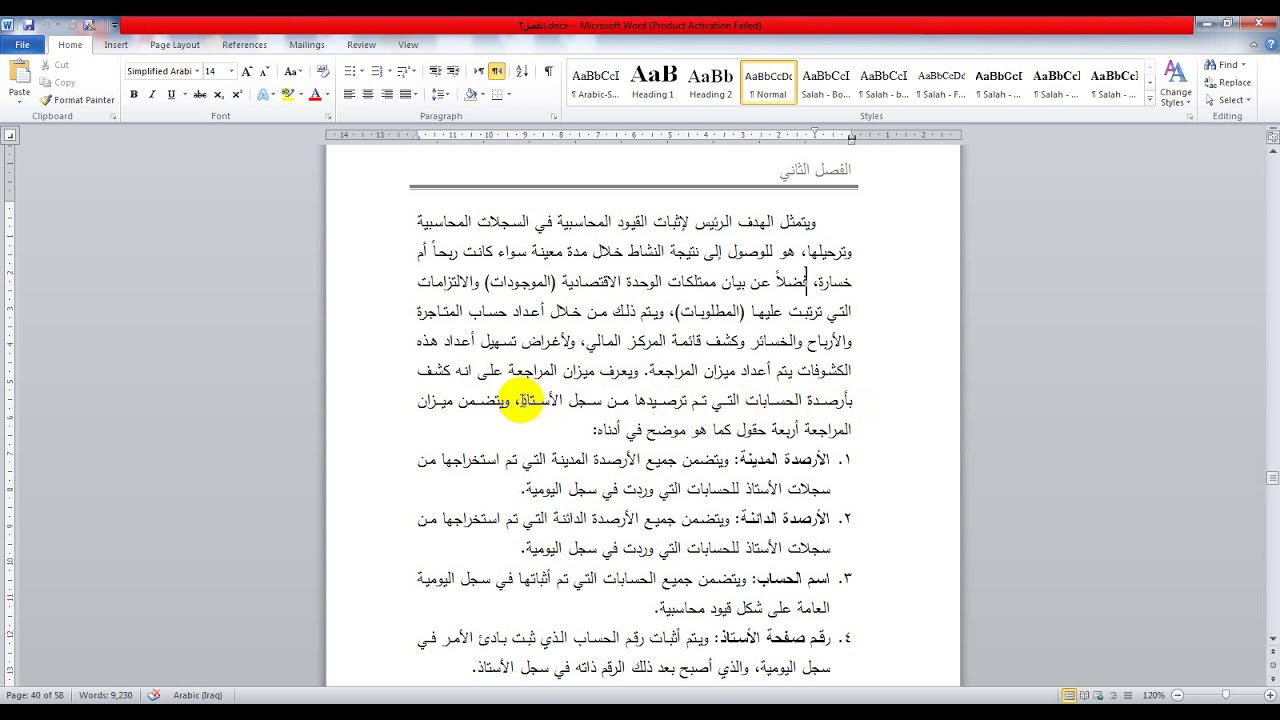Apply Heading 1 style
Screen dimensions: 1280x720
click(x=653, y=83)
